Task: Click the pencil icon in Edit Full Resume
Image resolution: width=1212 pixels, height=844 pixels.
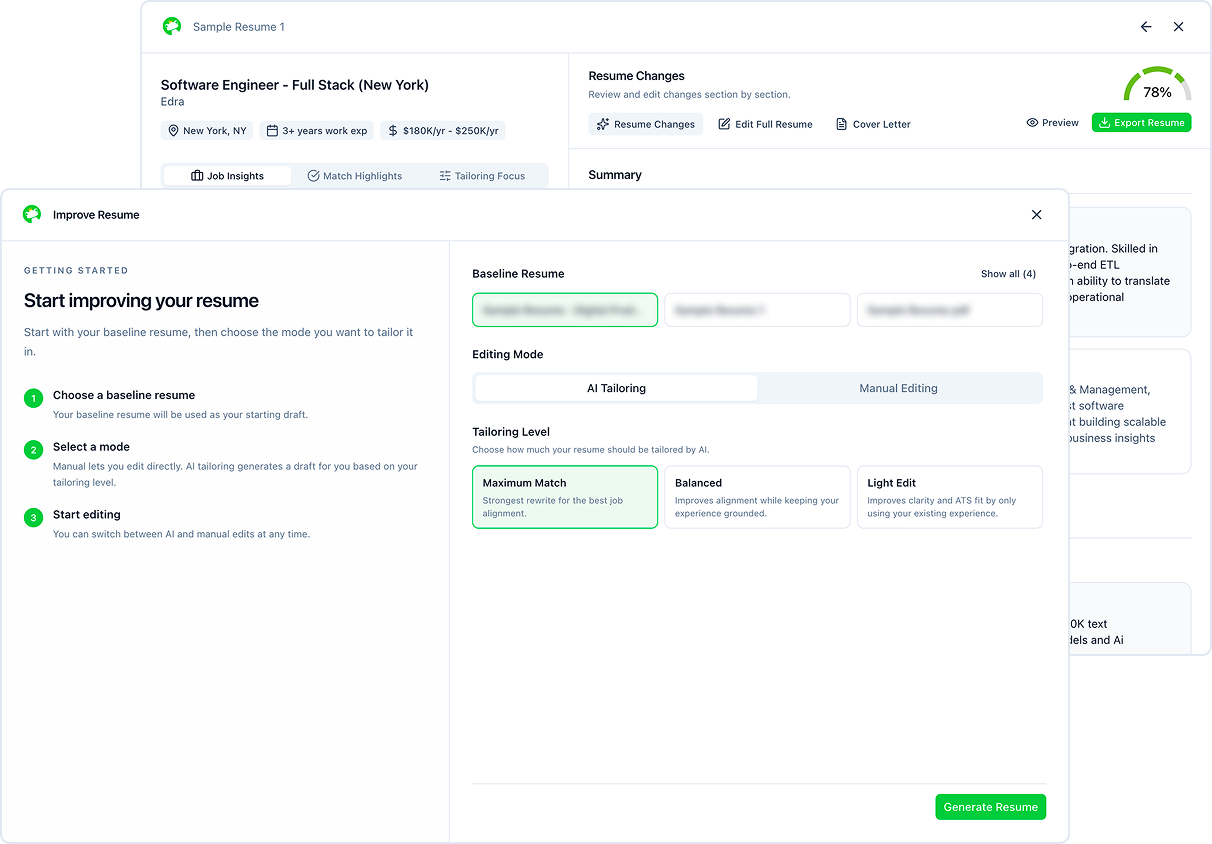Action: 724,124
